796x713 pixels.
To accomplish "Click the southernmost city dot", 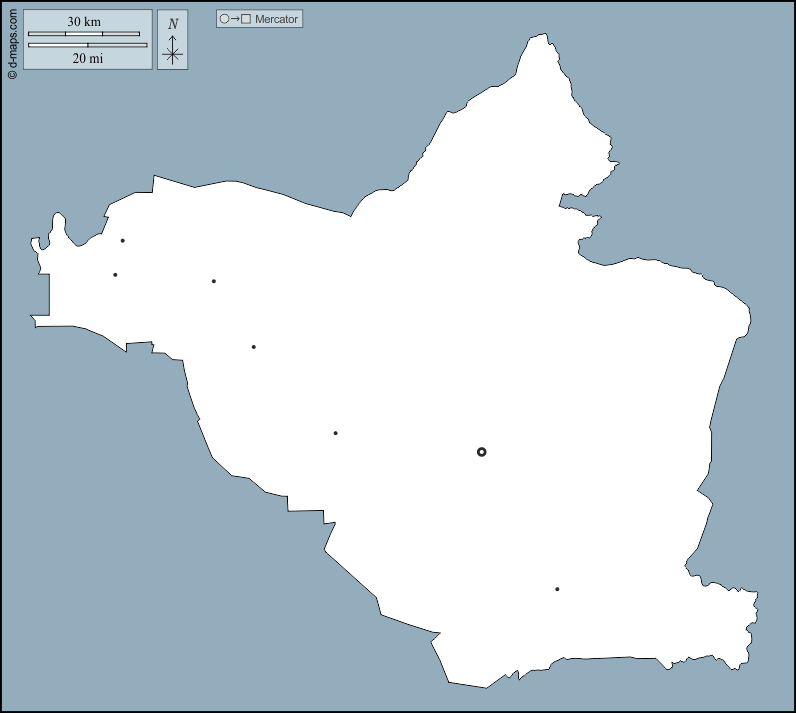I will click(557, 589).
